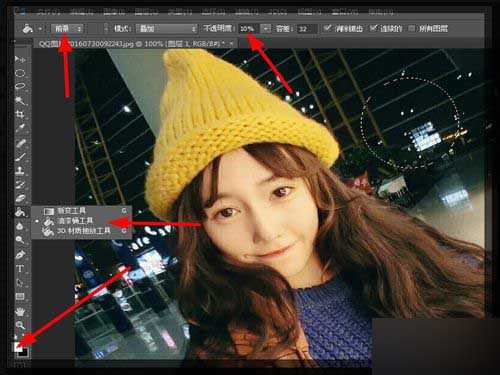Open the 文件 (File) menu
Viewport: 500px width, 375px height.
48,12
